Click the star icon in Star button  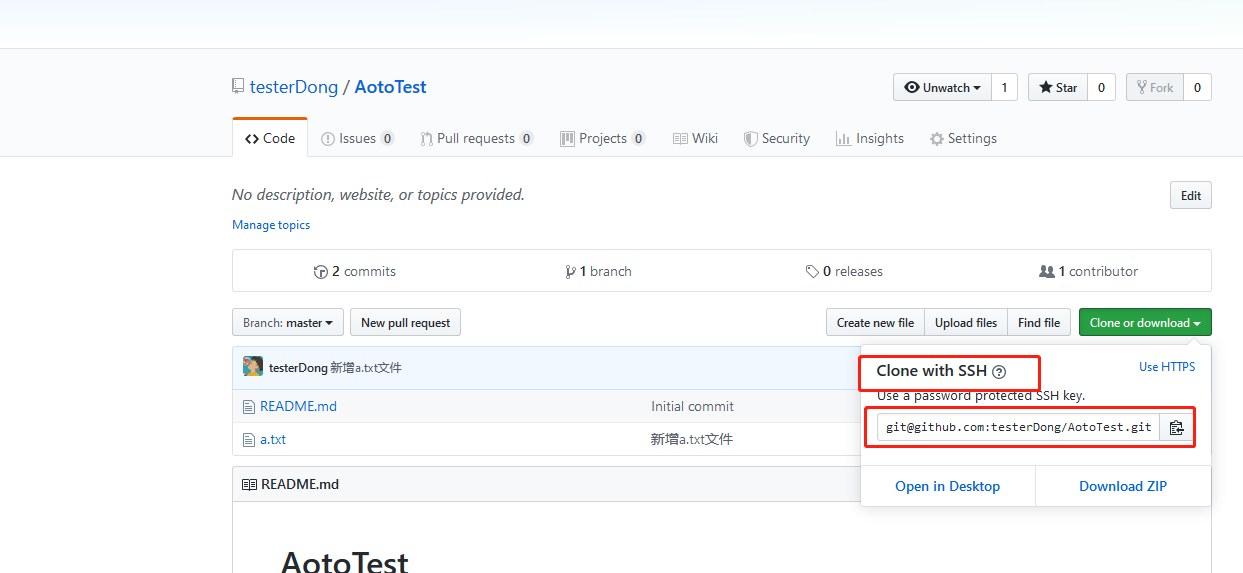pos(1045,87)
